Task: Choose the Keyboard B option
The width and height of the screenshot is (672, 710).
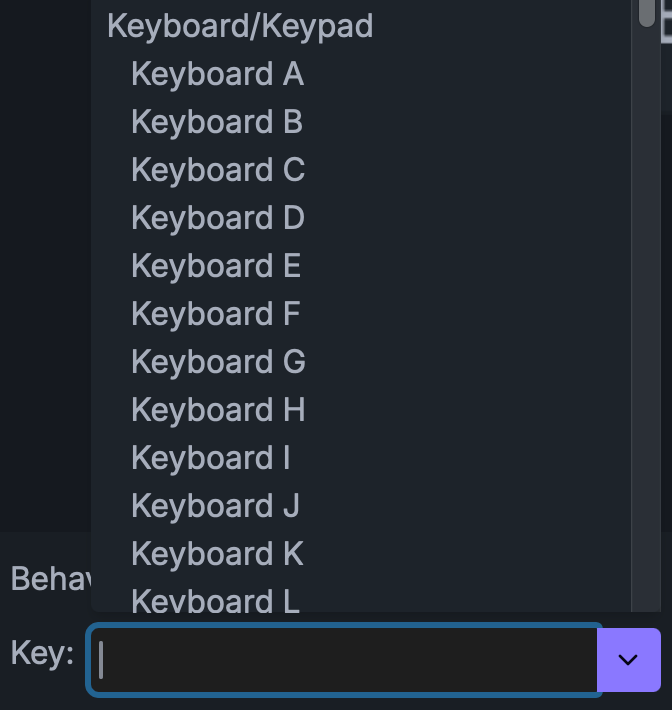Action: click(217, 122)
